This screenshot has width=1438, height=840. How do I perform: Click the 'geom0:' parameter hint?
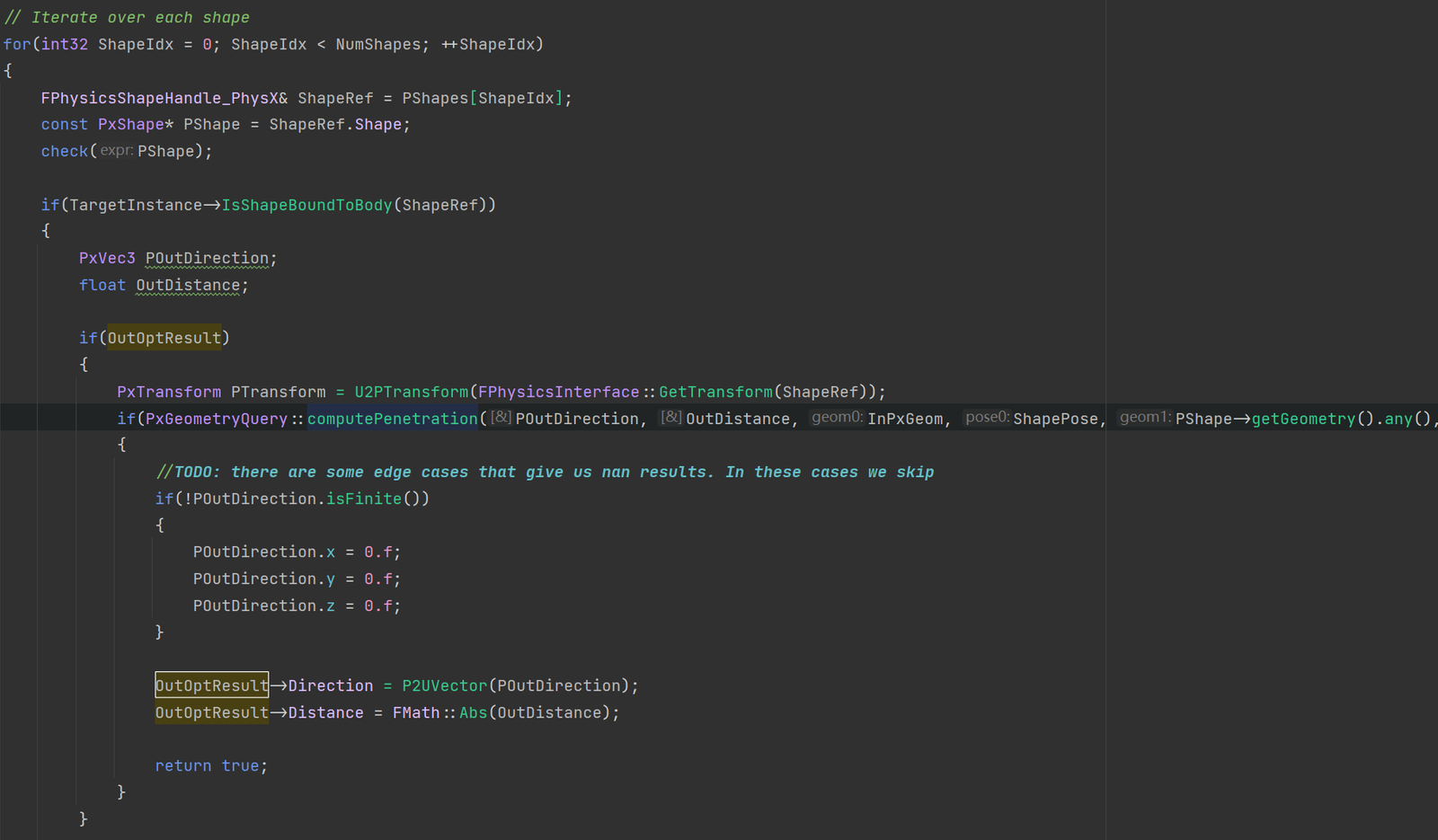pos(836,418)
